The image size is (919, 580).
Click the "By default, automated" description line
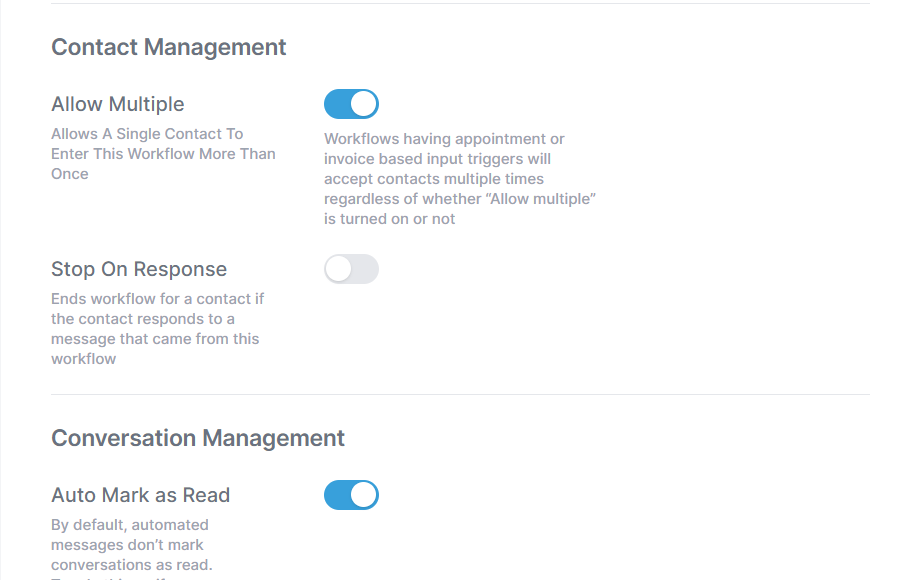tap(130, 525)
